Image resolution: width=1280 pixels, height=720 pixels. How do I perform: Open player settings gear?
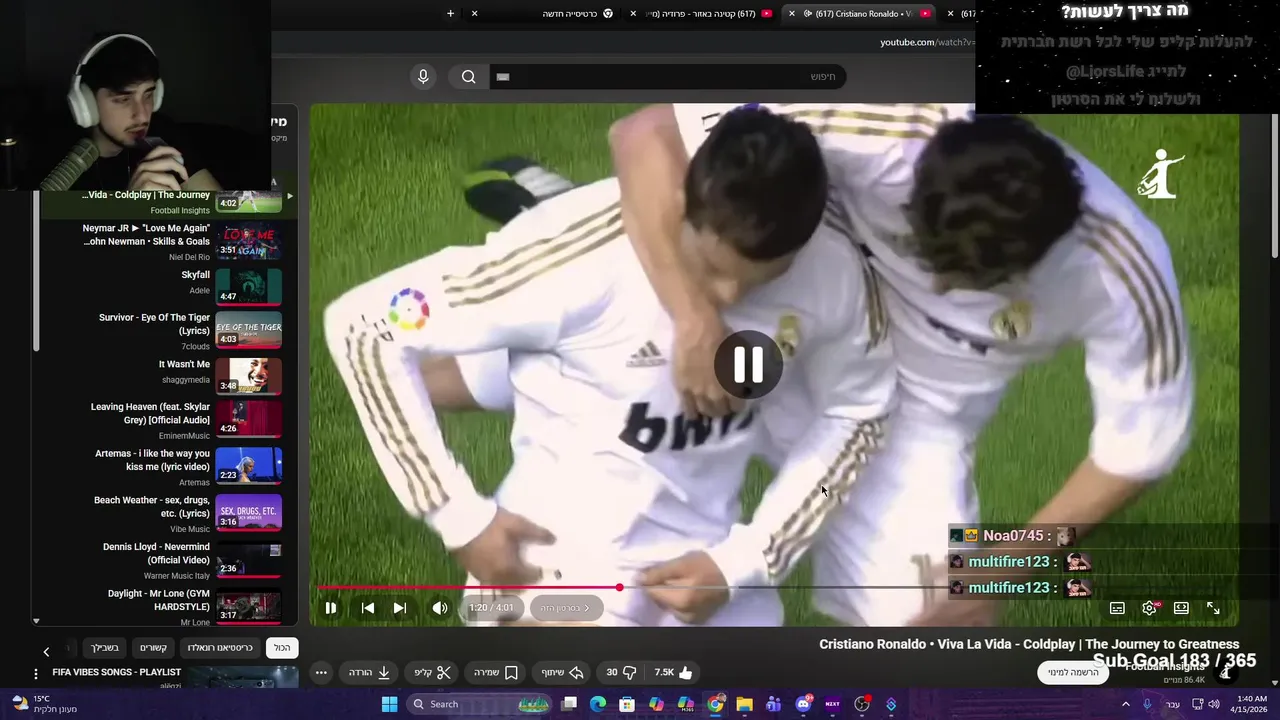tap(1149, 608)
